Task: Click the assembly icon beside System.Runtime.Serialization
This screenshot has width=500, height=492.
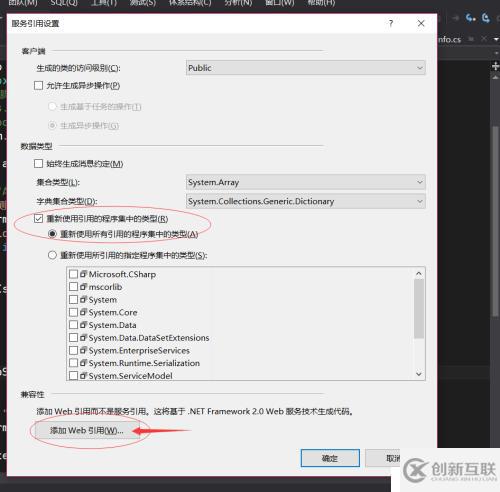Action: (x=83, y=363)
